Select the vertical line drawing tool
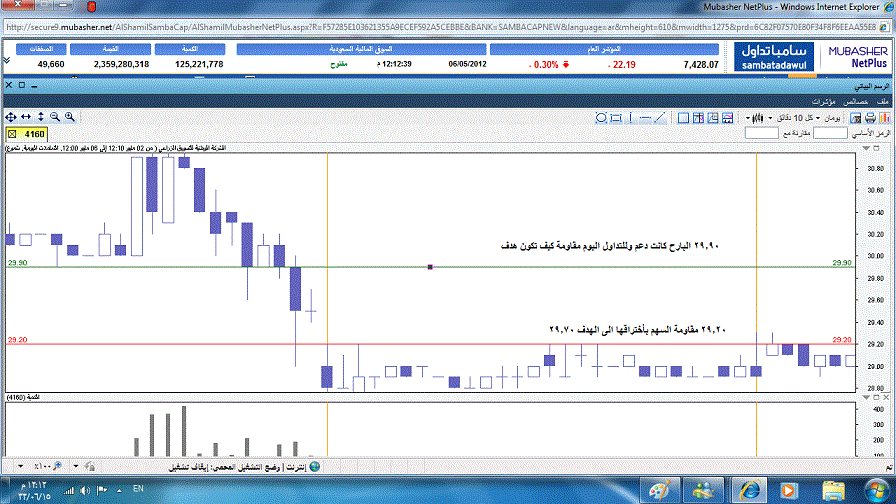The width and height of the screenshot is (896, 504). [x=630, y=118]
